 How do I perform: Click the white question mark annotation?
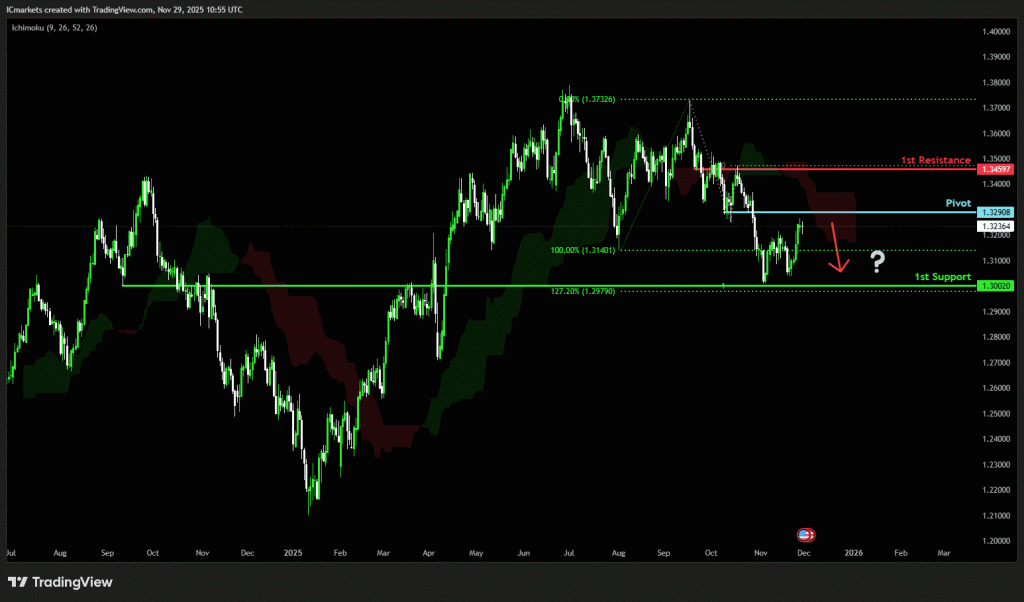coord(877,262)
